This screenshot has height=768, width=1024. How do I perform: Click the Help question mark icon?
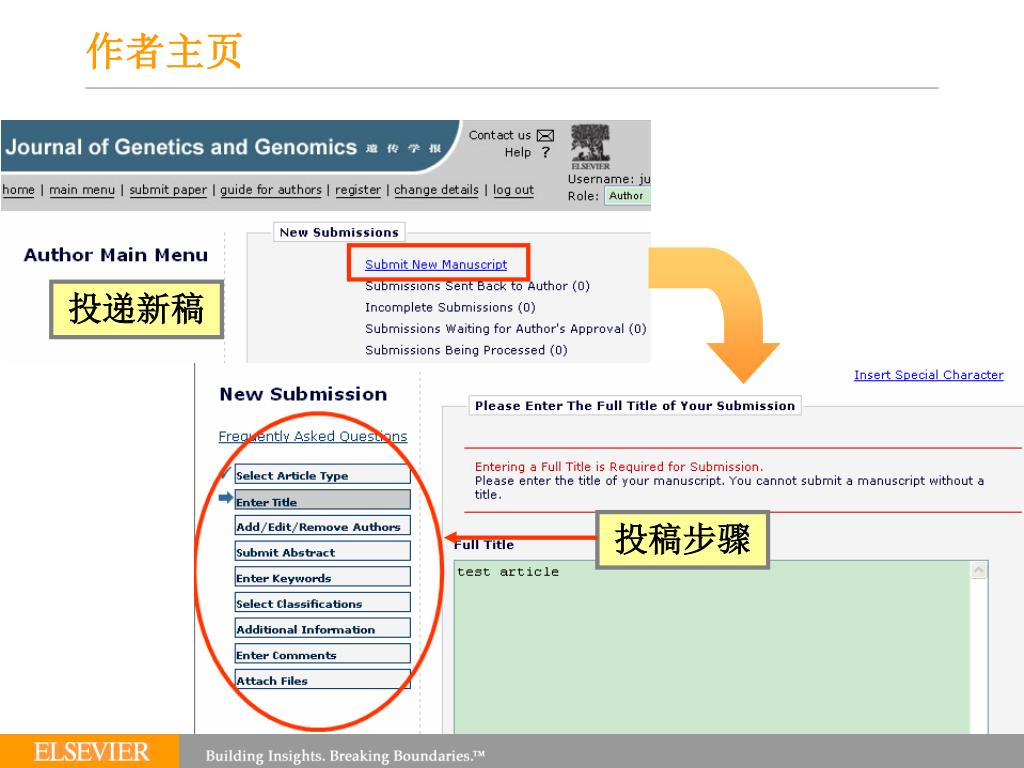click(x=546, y=152)
